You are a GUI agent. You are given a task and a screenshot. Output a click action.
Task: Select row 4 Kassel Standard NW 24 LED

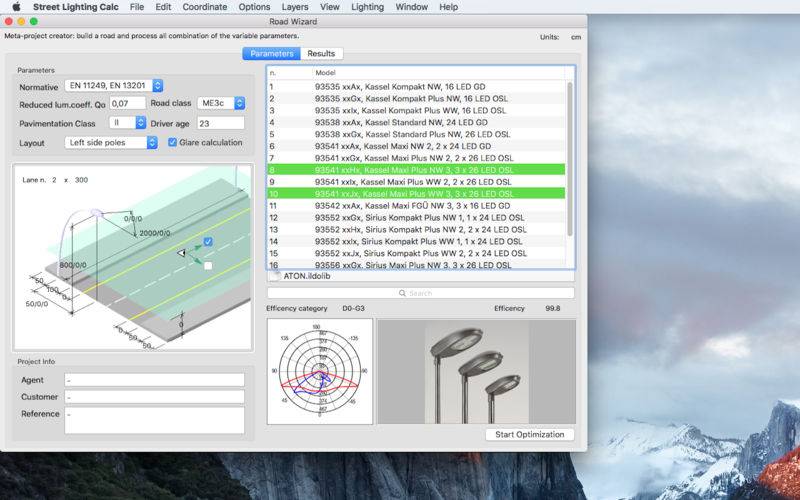click(416, 122)
